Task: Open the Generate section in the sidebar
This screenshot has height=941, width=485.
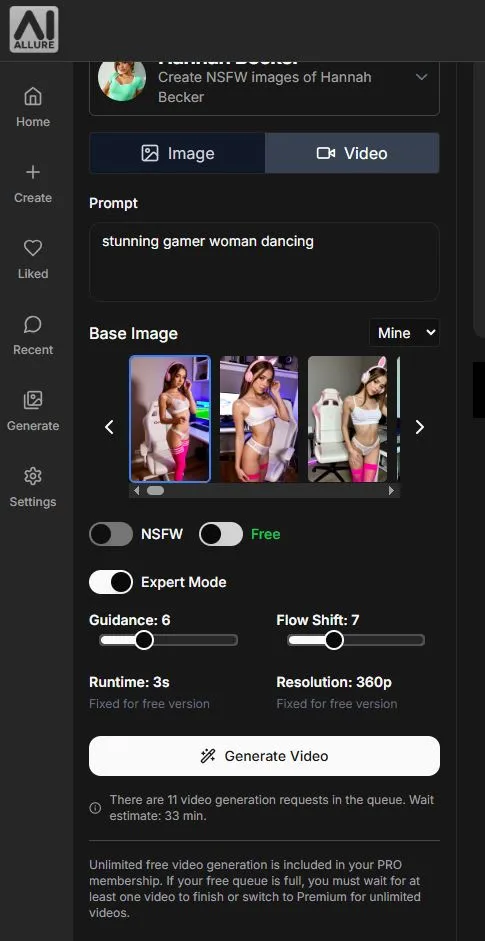Action: (x=33, y=411)
